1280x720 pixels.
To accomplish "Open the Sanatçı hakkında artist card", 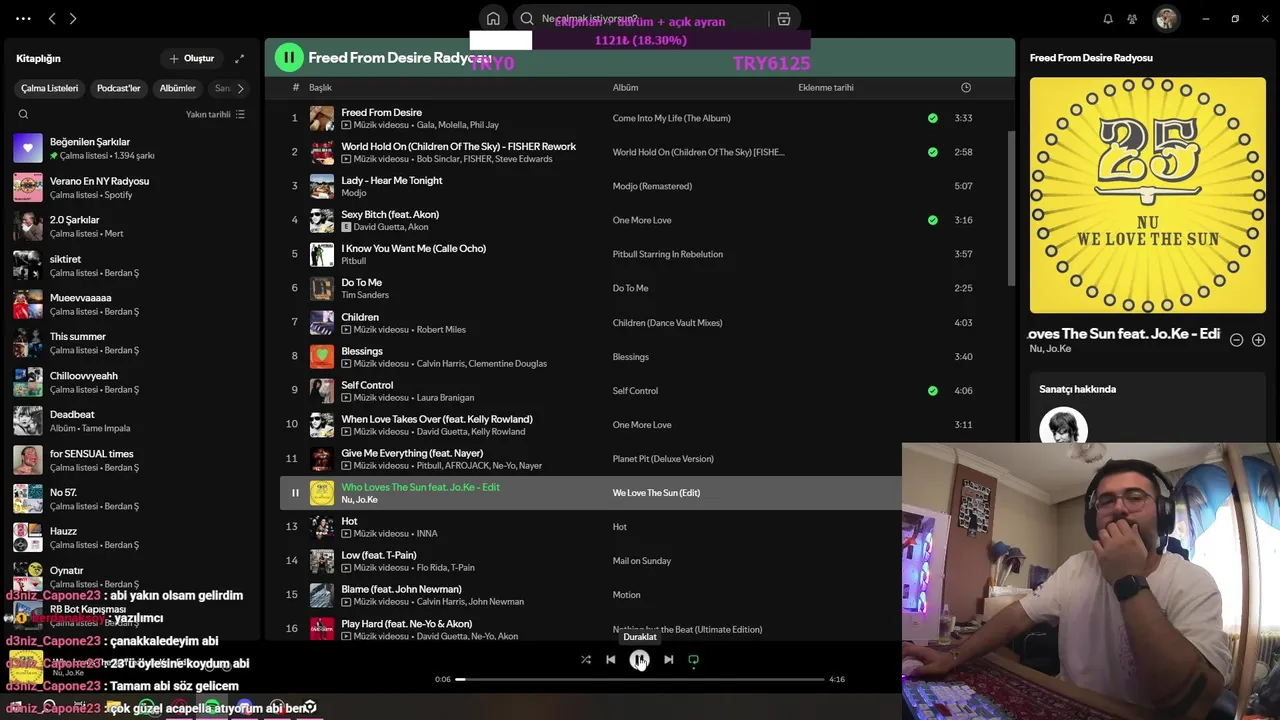I will coord(1148,410).
